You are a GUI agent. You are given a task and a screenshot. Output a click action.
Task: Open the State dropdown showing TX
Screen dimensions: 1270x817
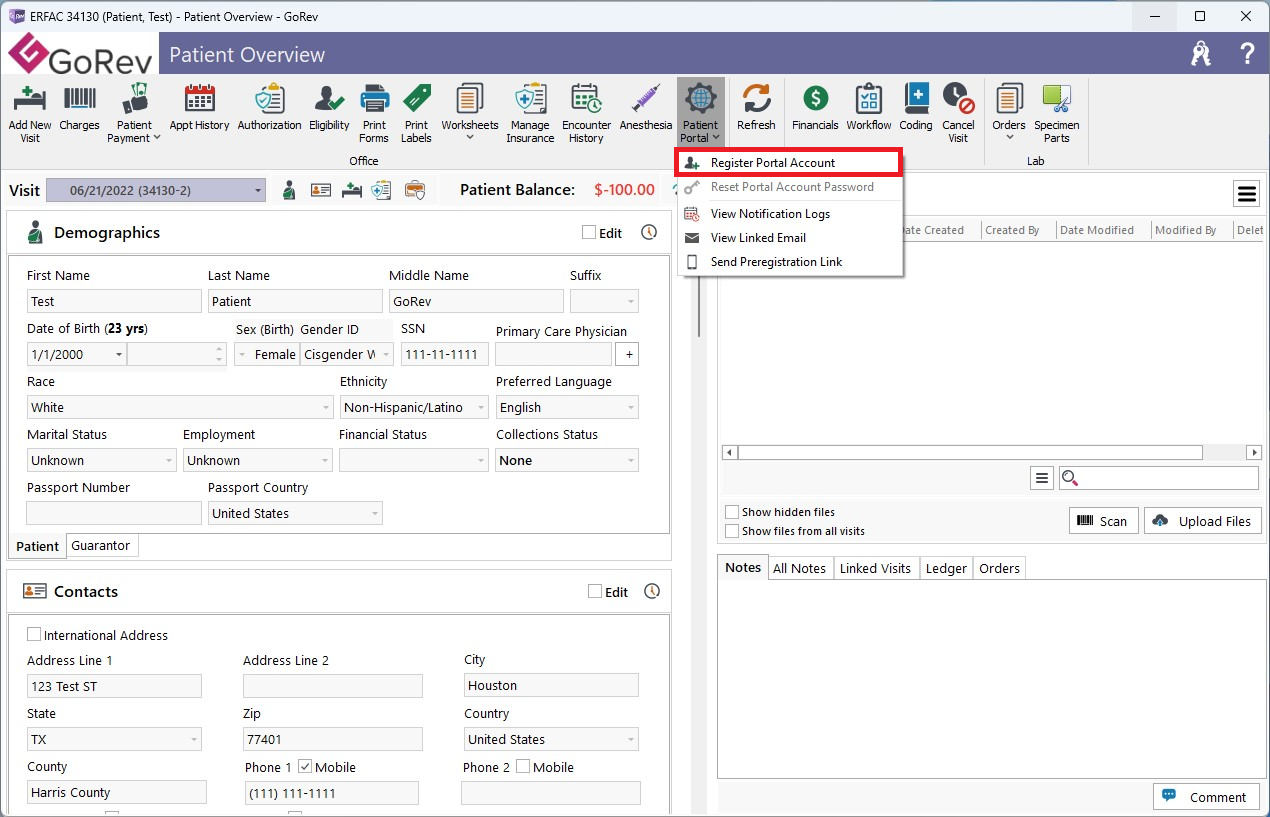coord(114,739)
